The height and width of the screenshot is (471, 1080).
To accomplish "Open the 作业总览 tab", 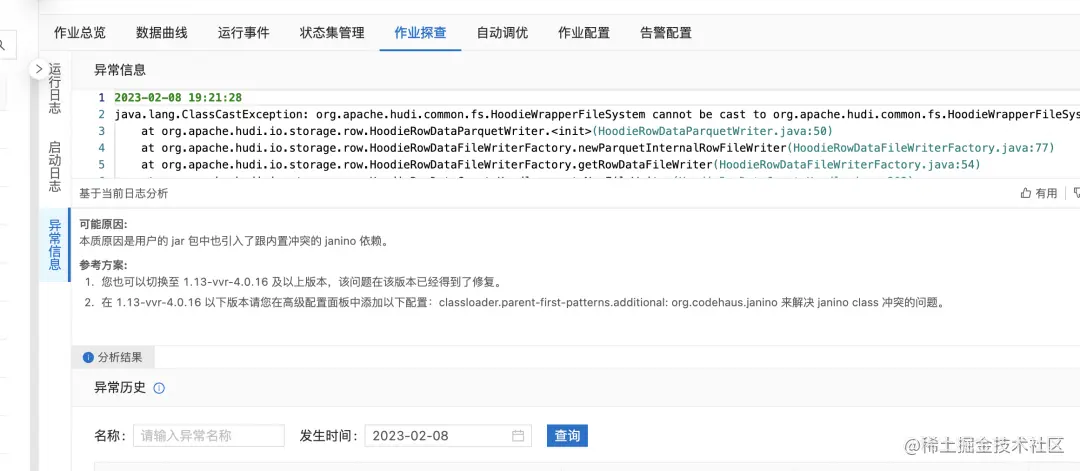I will click(80, 32).
